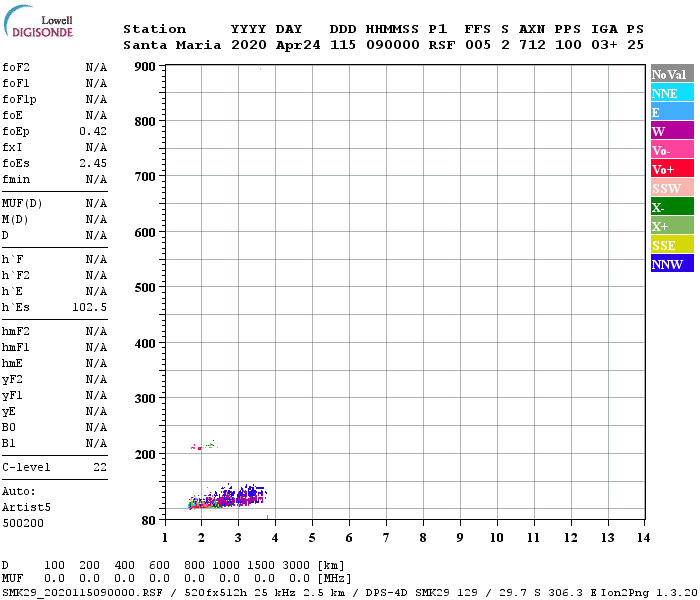Click the W purple legend swatch
This screenshot has width=700, height=600.
[x=672, y=131]
